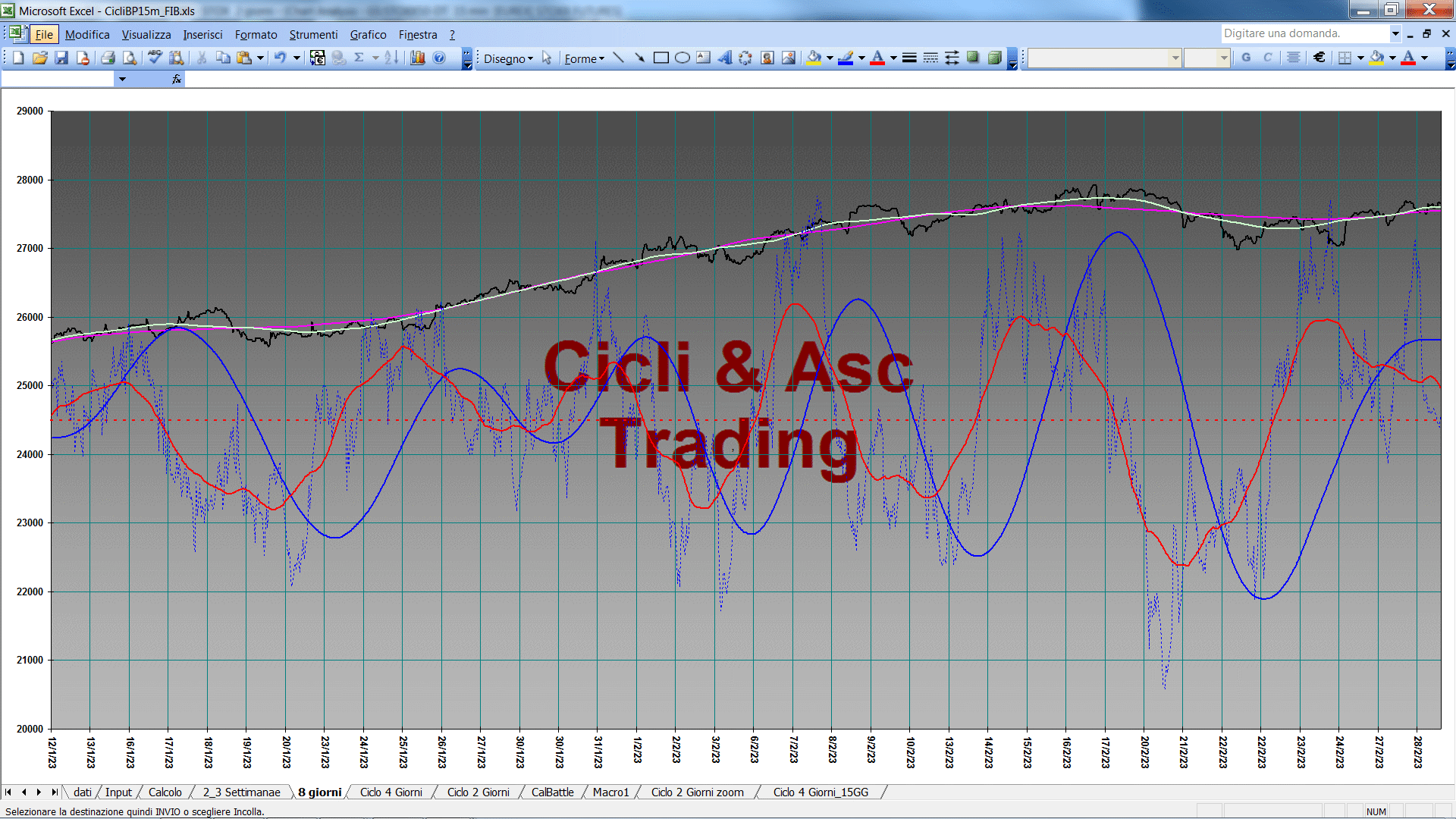
Task: Run the spelling check (ABC) tool
Action: click(x=155, y=58)
